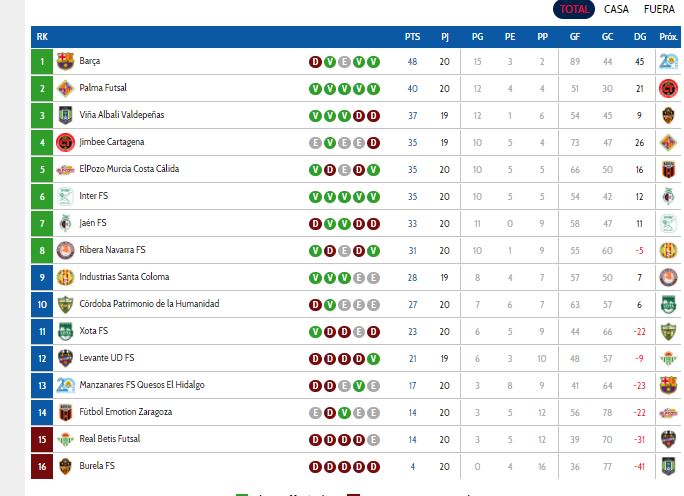Click last form result badge for ElPozo Murcia
The height and width of the screenshot is (496, 684).
(374, 169)
